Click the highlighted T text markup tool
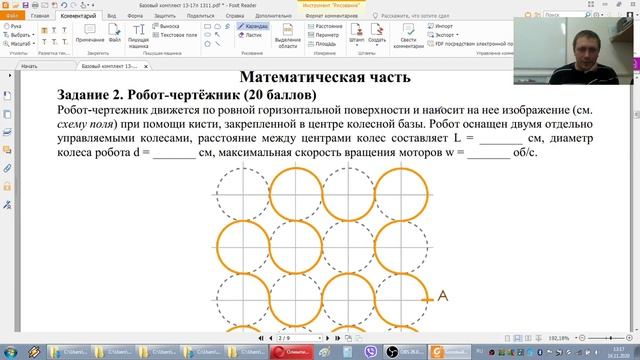 (44, 31)
